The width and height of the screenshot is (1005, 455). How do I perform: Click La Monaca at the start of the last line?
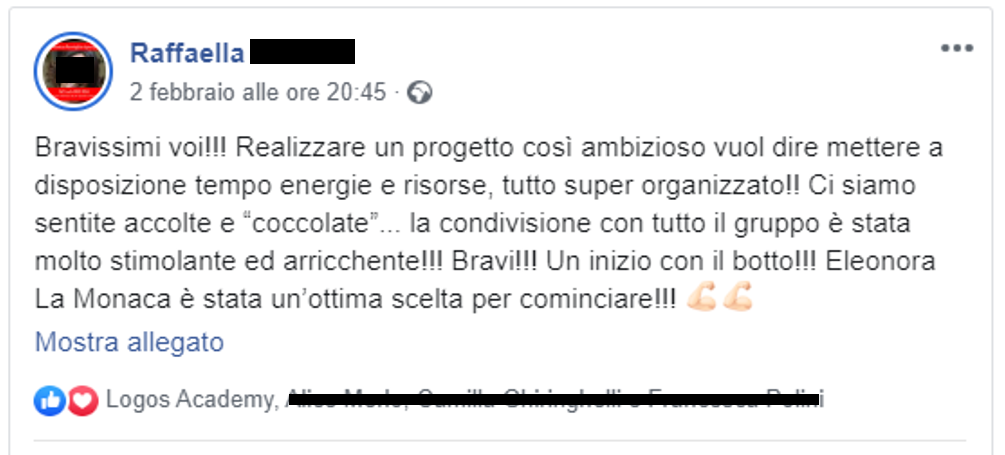pyautogui.click(x=106, y=299)
